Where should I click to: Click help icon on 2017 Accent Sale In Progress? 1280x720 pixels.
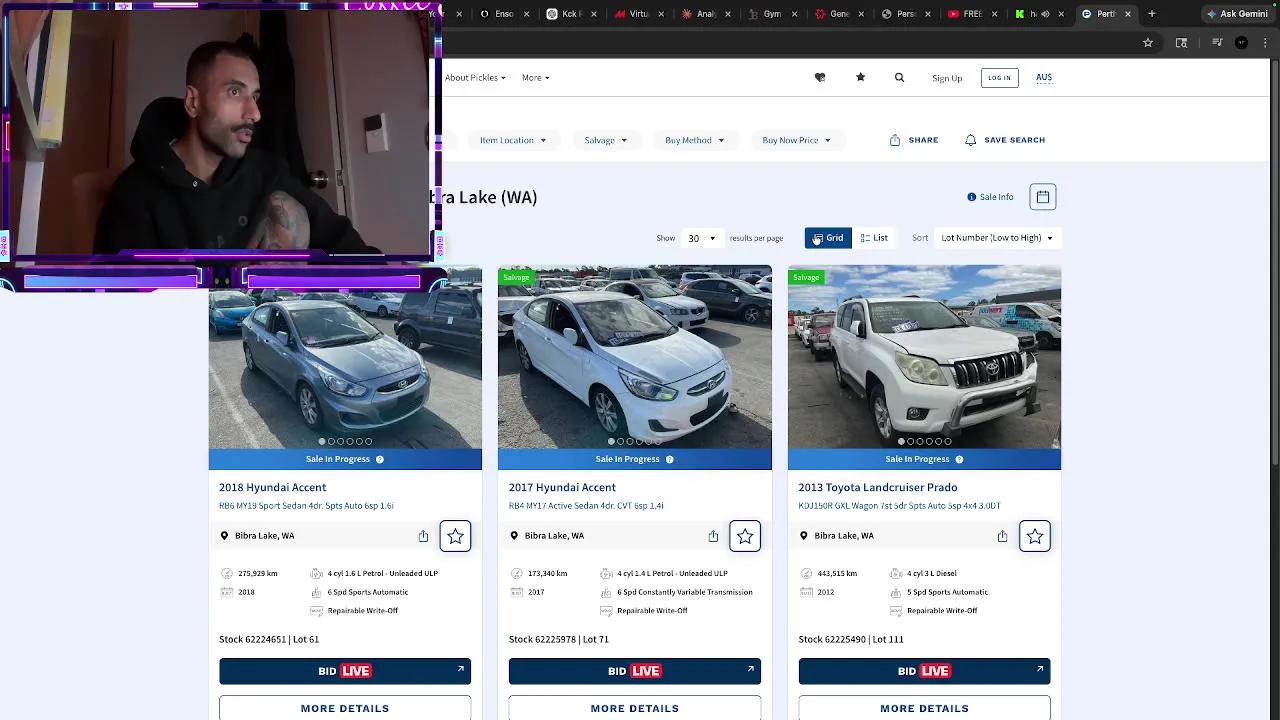(669, 459)
